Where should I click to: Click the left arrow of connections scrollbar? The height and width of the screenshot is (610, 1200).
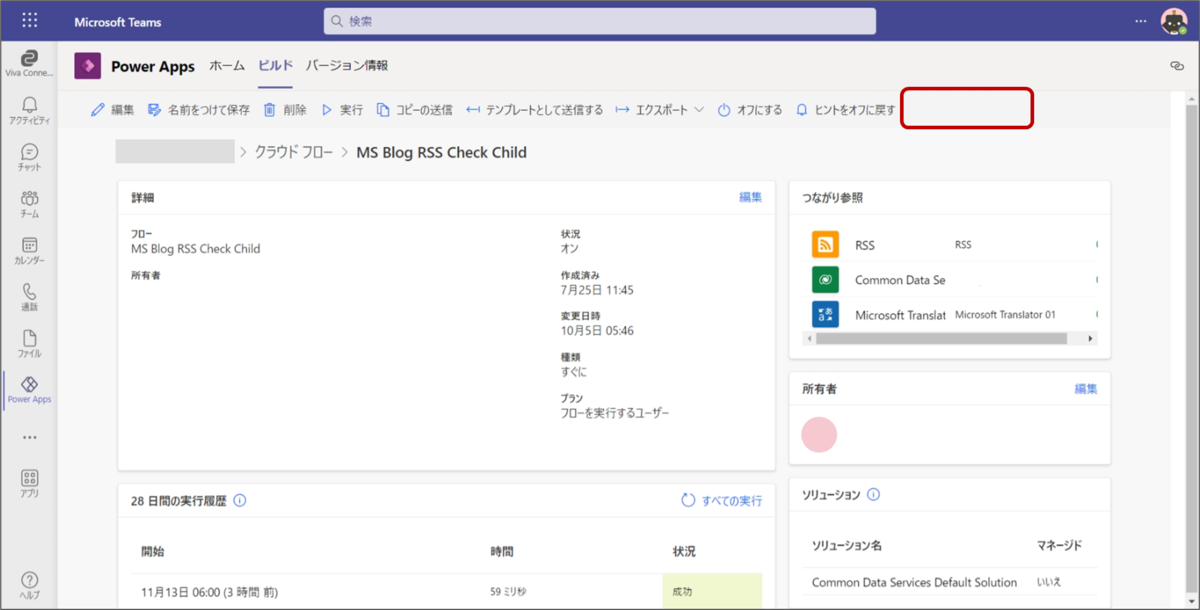809,339
